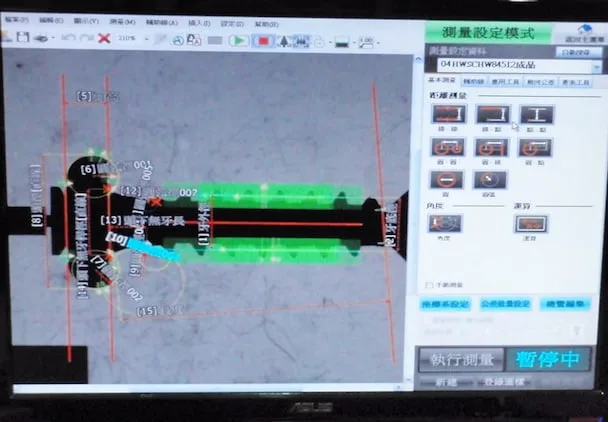
Task: Select the 運算 calculation tool icon
Action: (x=531, y=225)
